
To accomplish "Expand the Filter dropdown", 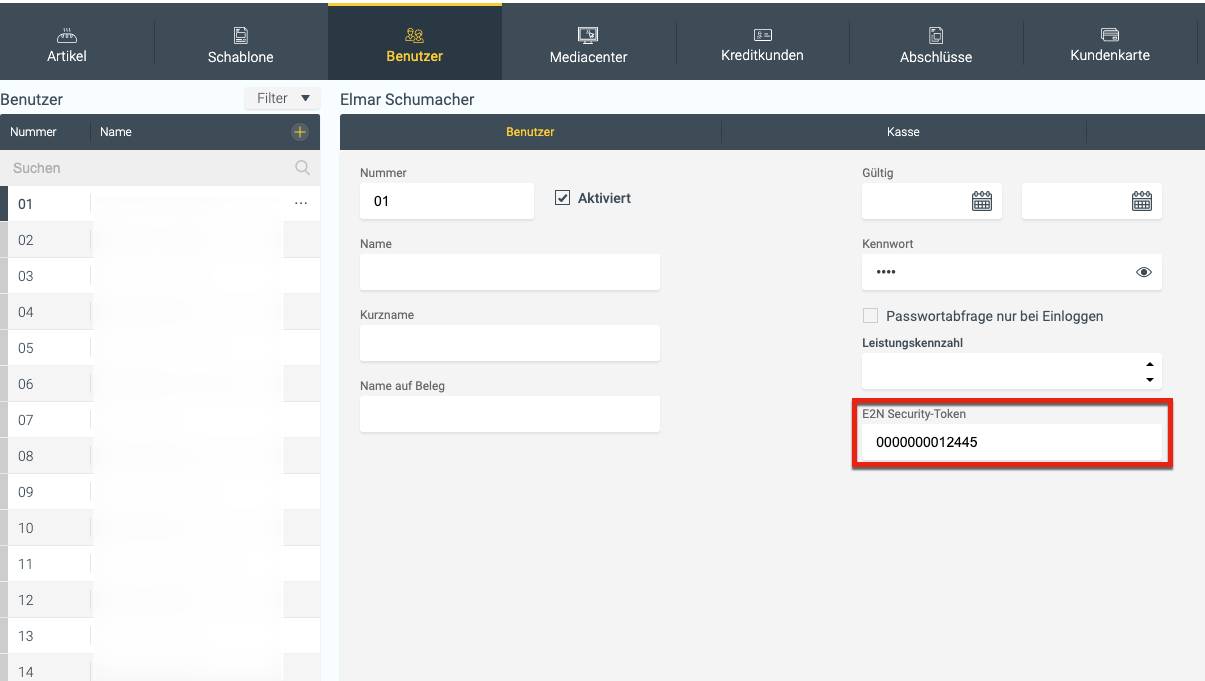I will [x=282, y=98].
